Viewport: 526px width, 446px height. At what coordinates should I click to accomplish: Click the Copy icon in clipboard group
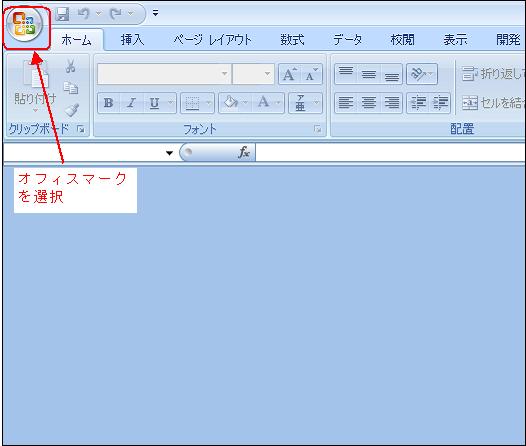pos(71,88)
